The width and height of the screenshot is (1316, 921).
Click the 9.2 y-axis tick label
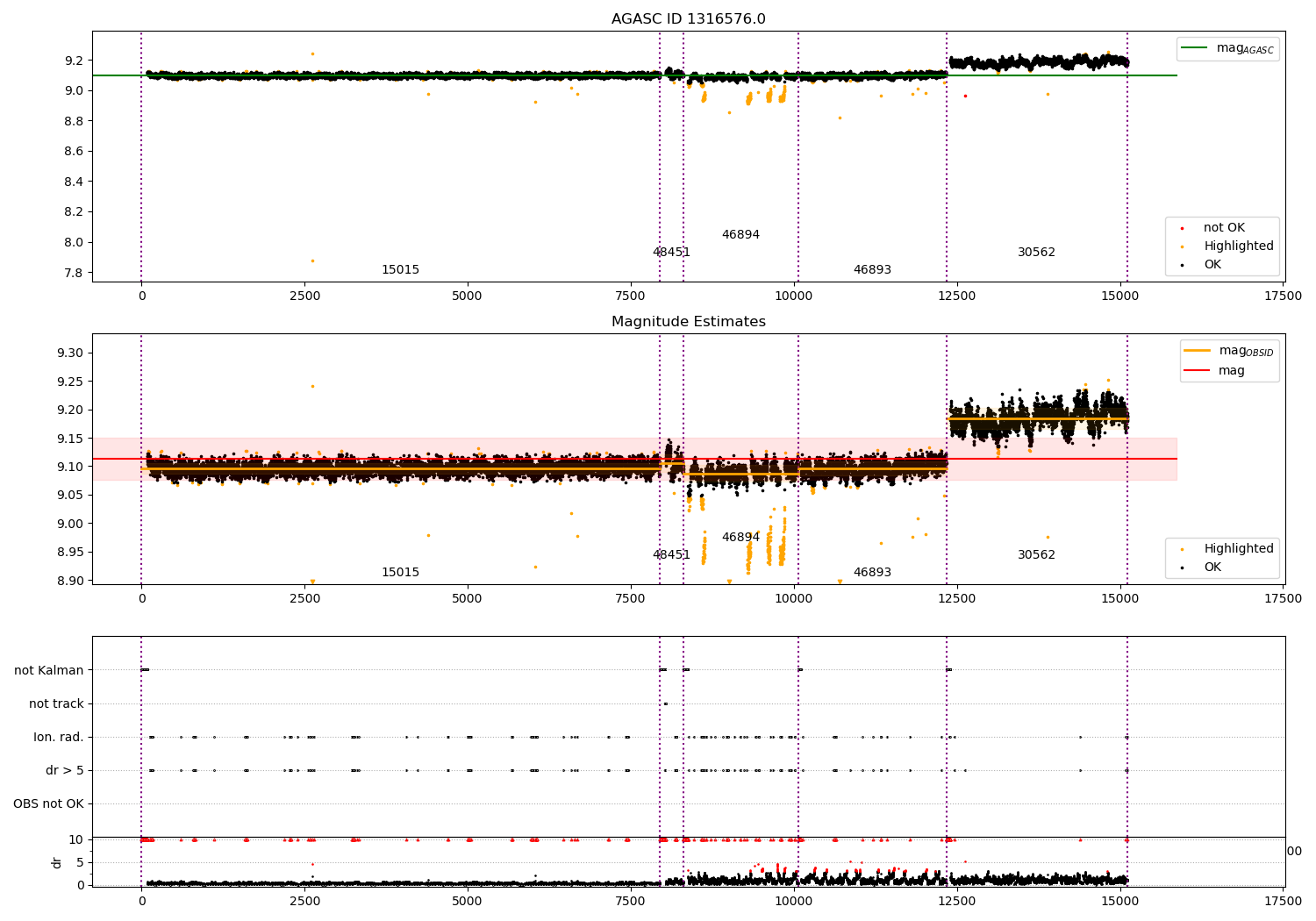[x=74, y=61]
